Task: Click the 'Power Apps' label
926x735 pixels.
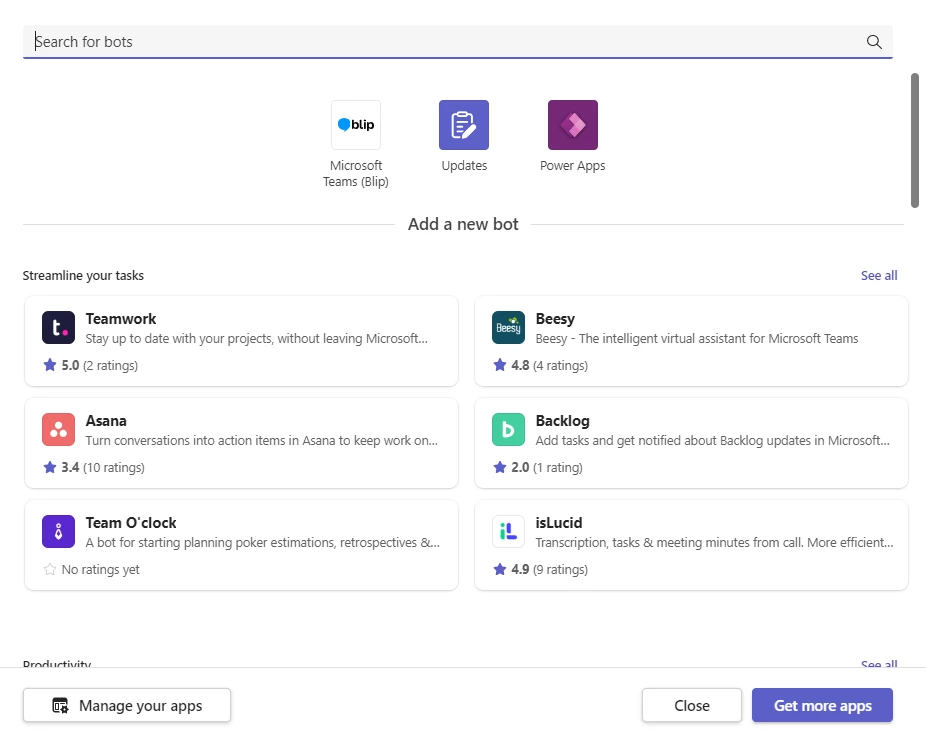Action: [572, 166]
